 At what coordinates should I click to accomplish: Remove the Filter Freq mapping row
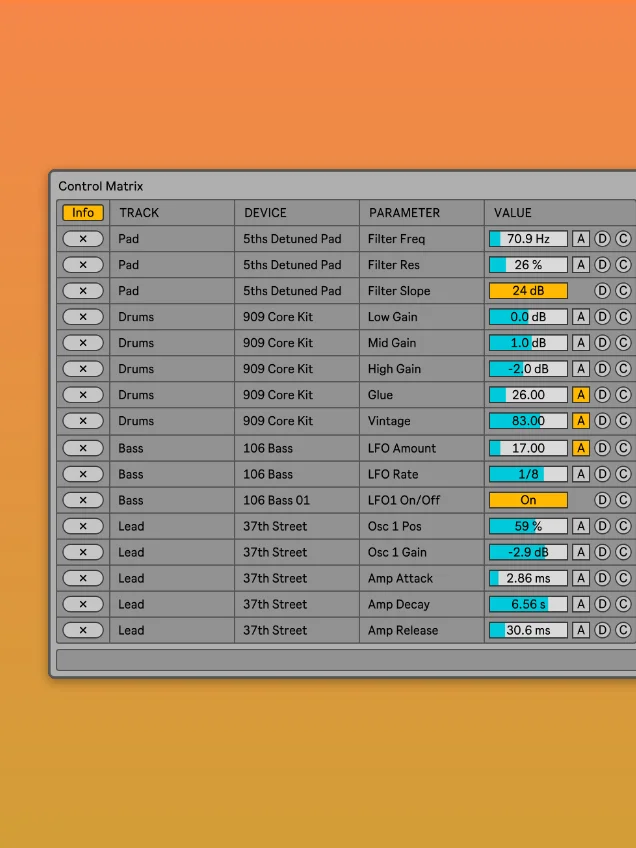coord(83,238)
